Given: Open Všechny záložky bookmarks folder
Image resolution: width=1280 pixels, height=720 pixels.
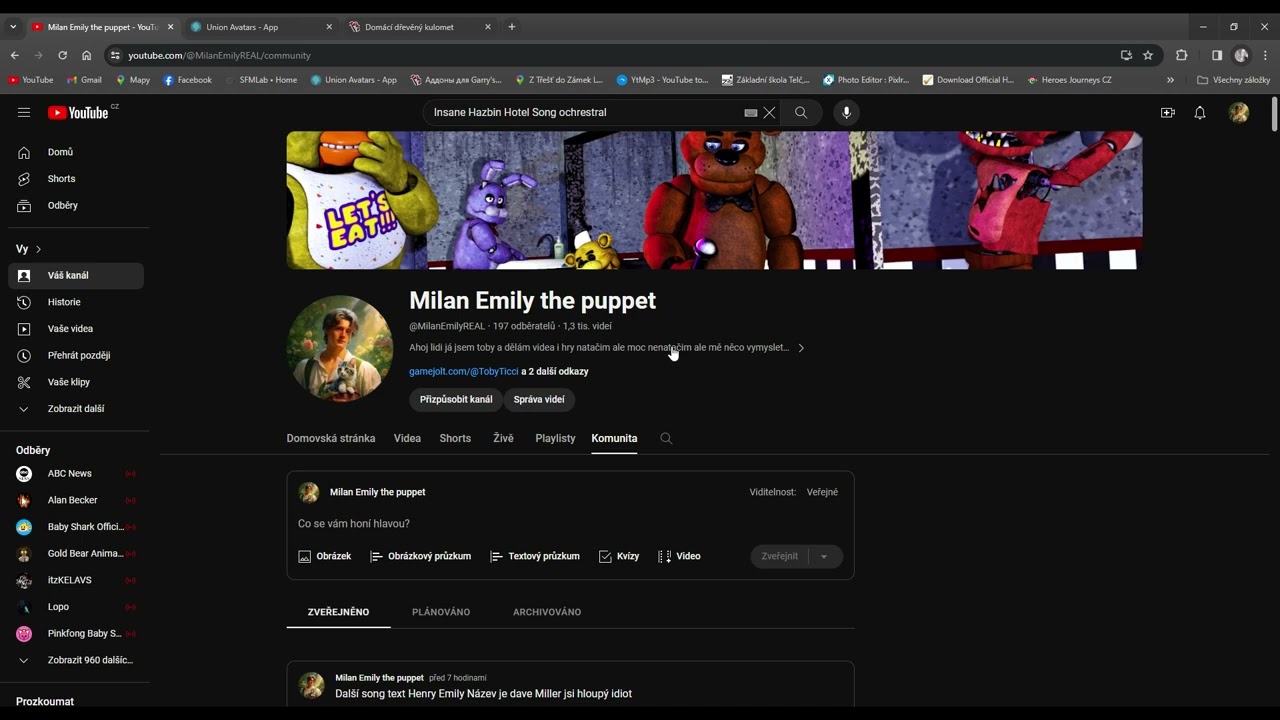Looking at the screenshot, I should click(x=1233, y=80).
